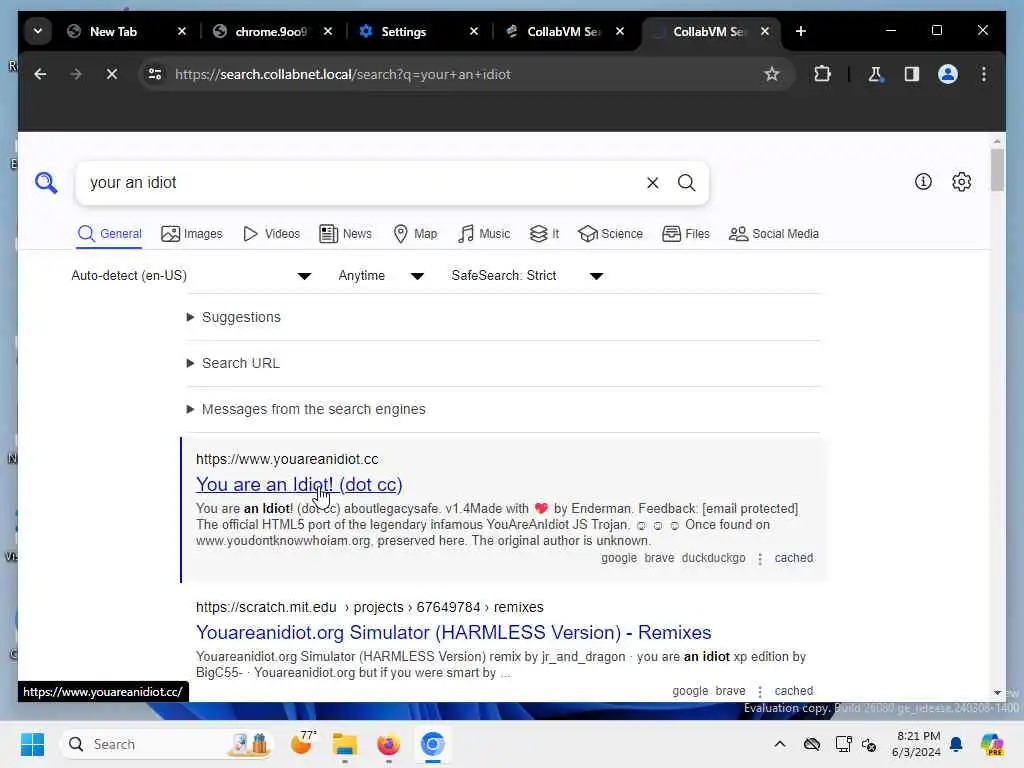Open Chrome three-dot menu
The height and width of the screenshot is (768, 1024).
(984, 74)
